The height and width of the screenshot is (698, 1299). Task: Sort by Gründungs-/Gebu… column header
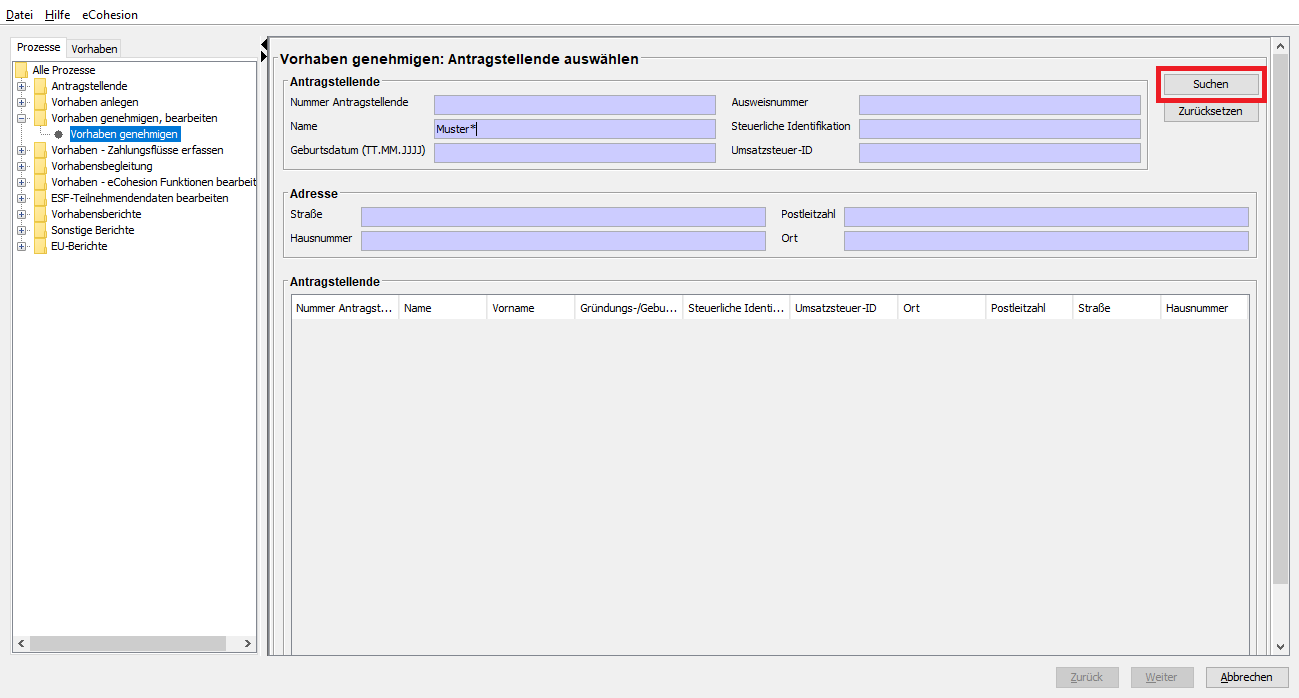629,308
